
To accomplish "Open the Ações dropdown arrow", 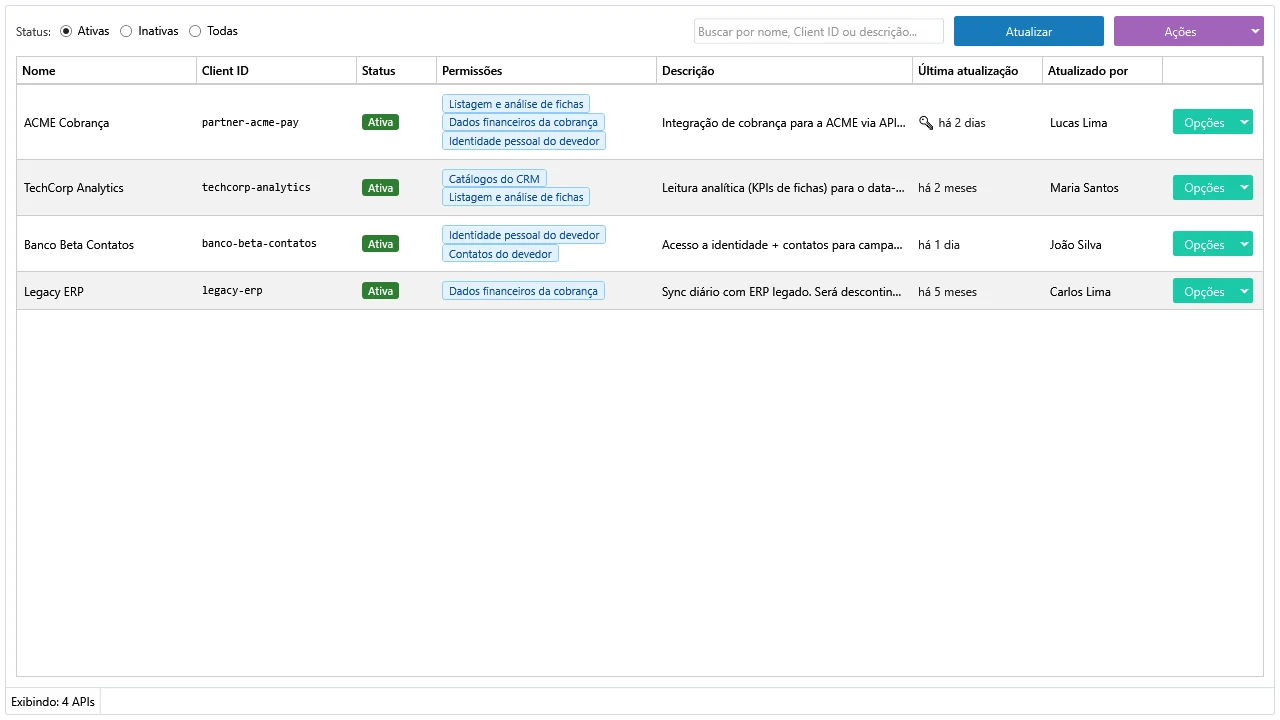I will click(1256, 31).
